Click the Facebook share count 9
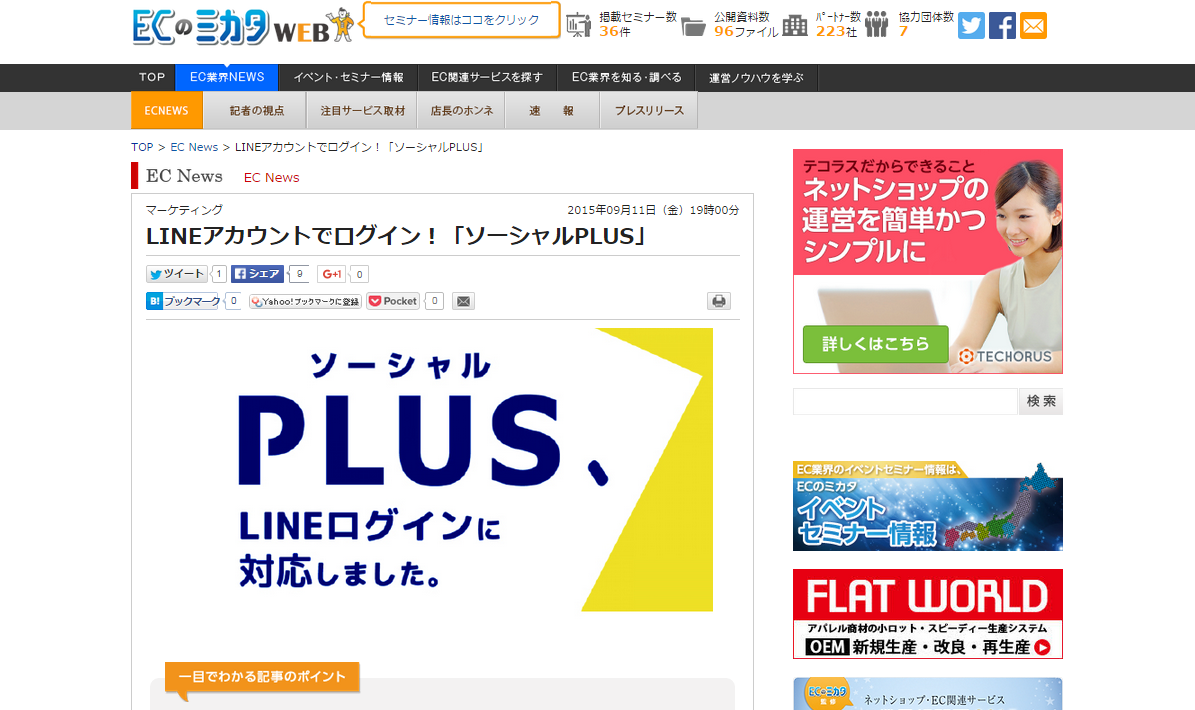 tap(300, 273)
